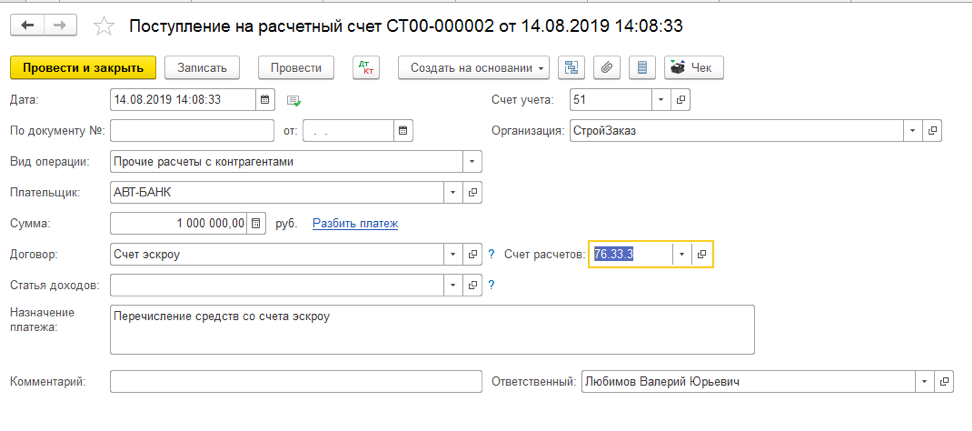The width and height of the screenshot is (972, 431).
Task: Expand the Счет учета dropdown
Action: coord(660,100)
